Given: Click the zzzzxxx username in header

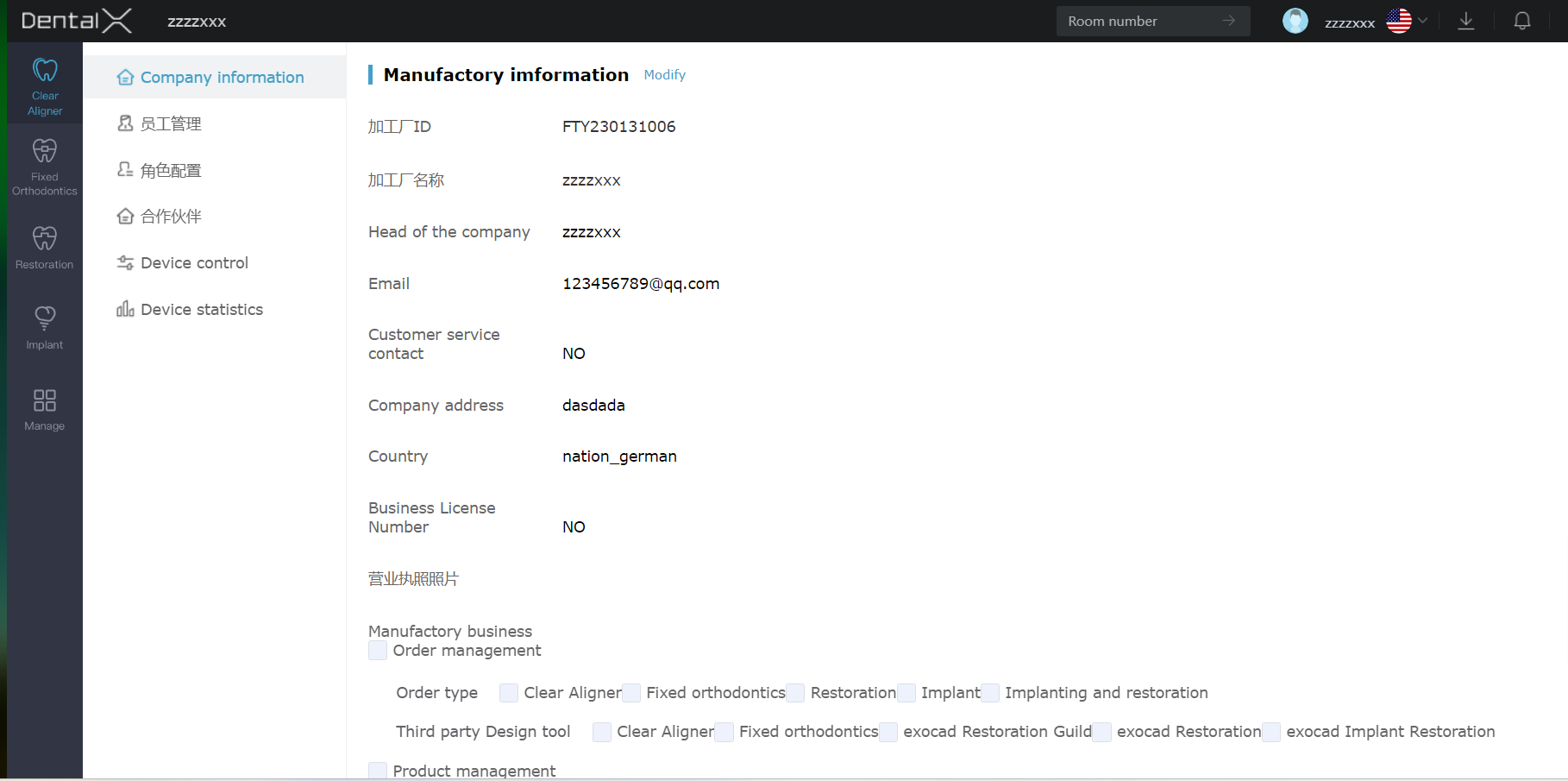Looking at the screenshot, I should pos(1350,22).
